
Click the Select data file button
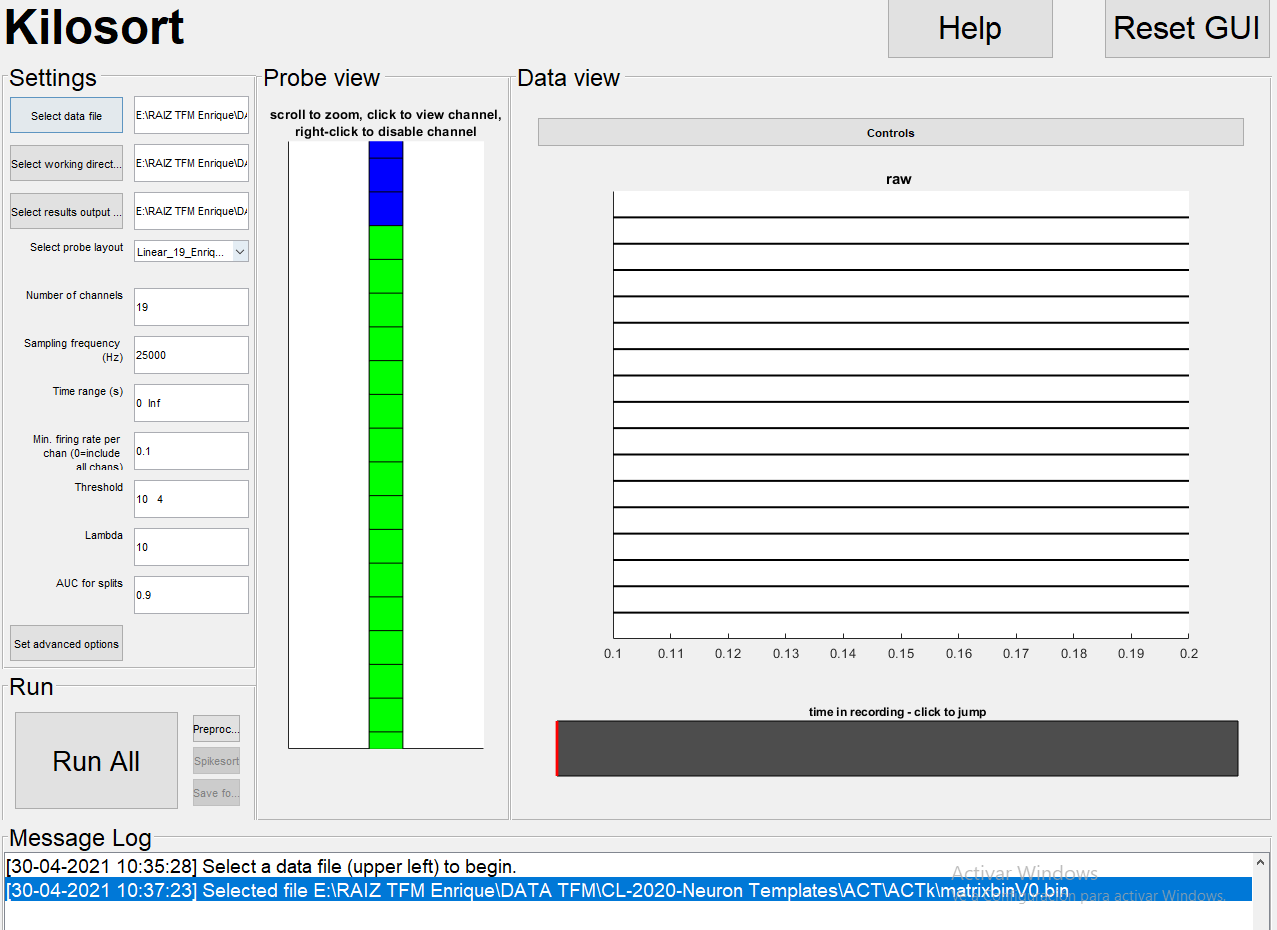tap(66, 115)
